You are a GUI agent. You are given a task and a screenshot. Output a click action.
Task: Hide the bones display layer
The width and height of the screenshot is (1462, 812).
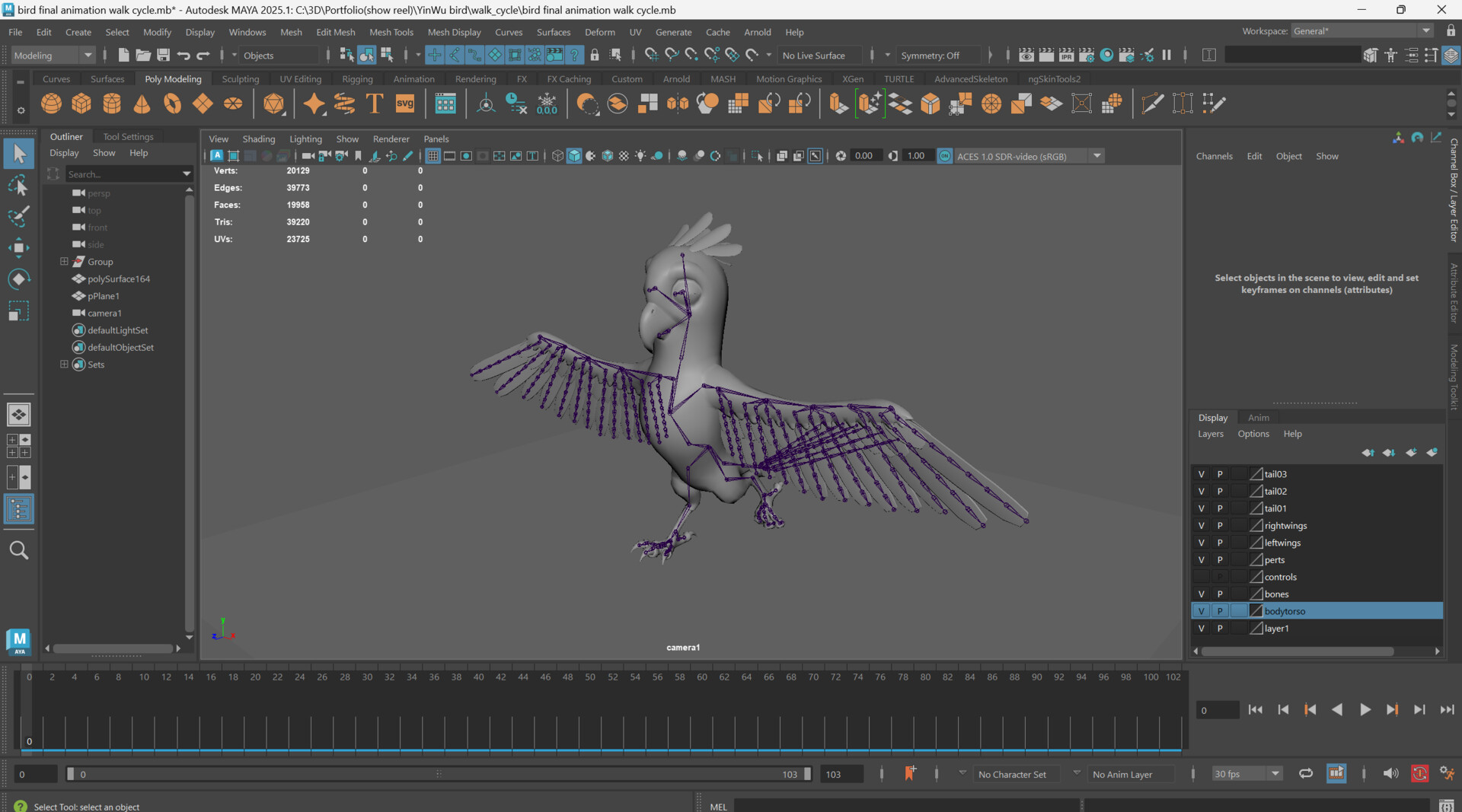coord(1201,594)
